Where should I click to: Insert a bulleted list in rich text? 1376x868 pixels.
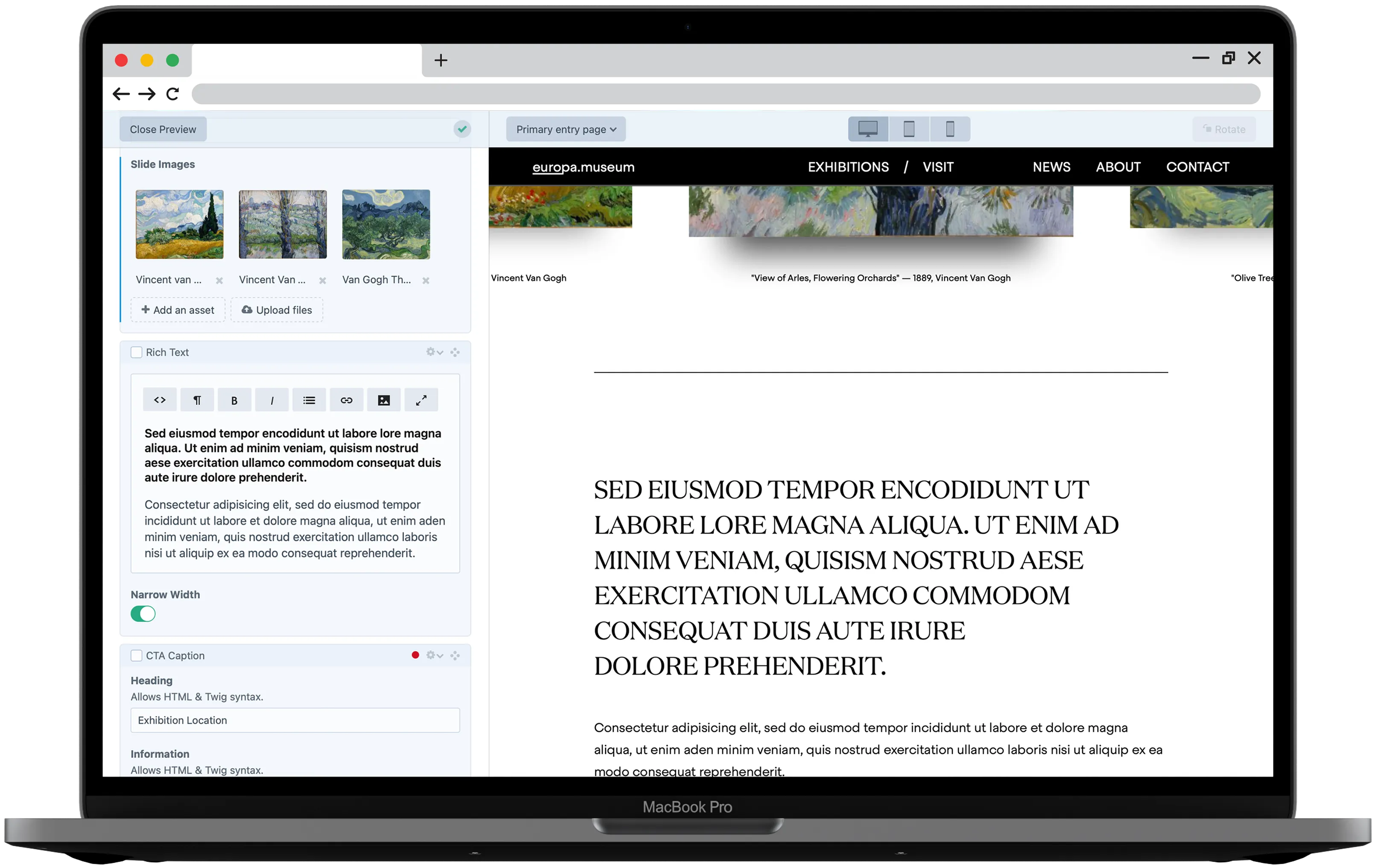(x=309, y=400)
